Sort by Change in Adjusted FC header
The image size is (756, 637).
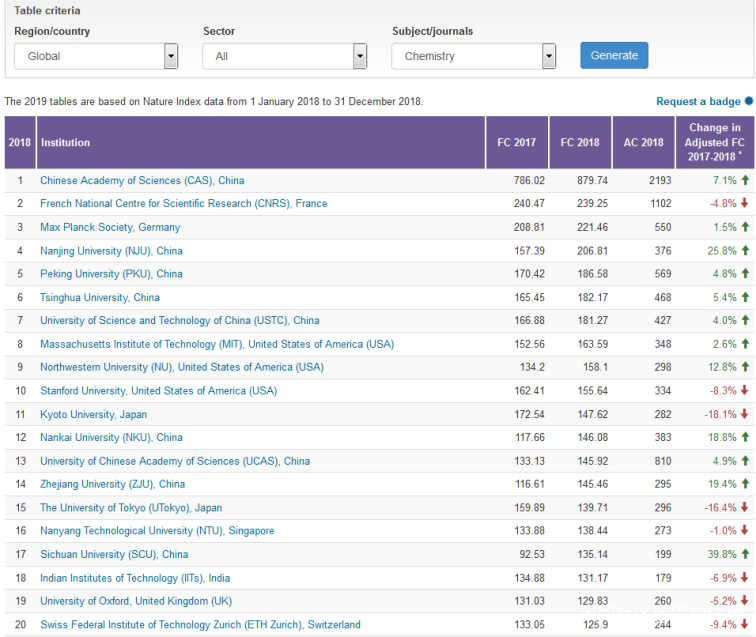715,142
